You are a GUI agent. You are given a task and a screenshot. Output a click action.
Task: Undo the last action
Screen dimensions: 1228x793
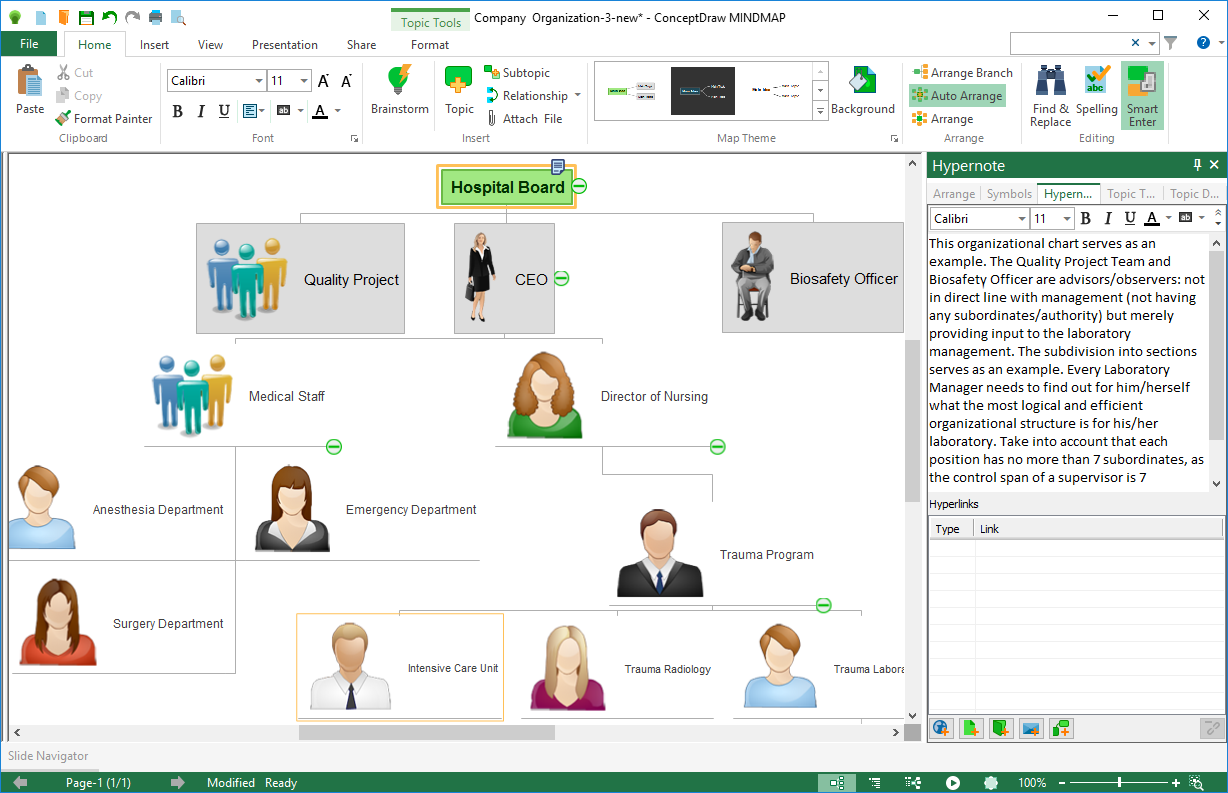click(110, 17)
